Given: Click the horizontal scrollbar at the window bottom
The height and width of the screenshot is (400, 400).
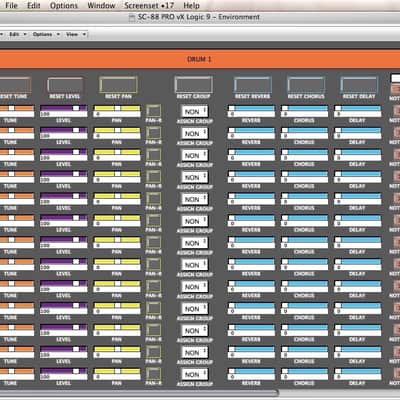Looking at the screenshot, I should 138,393.
